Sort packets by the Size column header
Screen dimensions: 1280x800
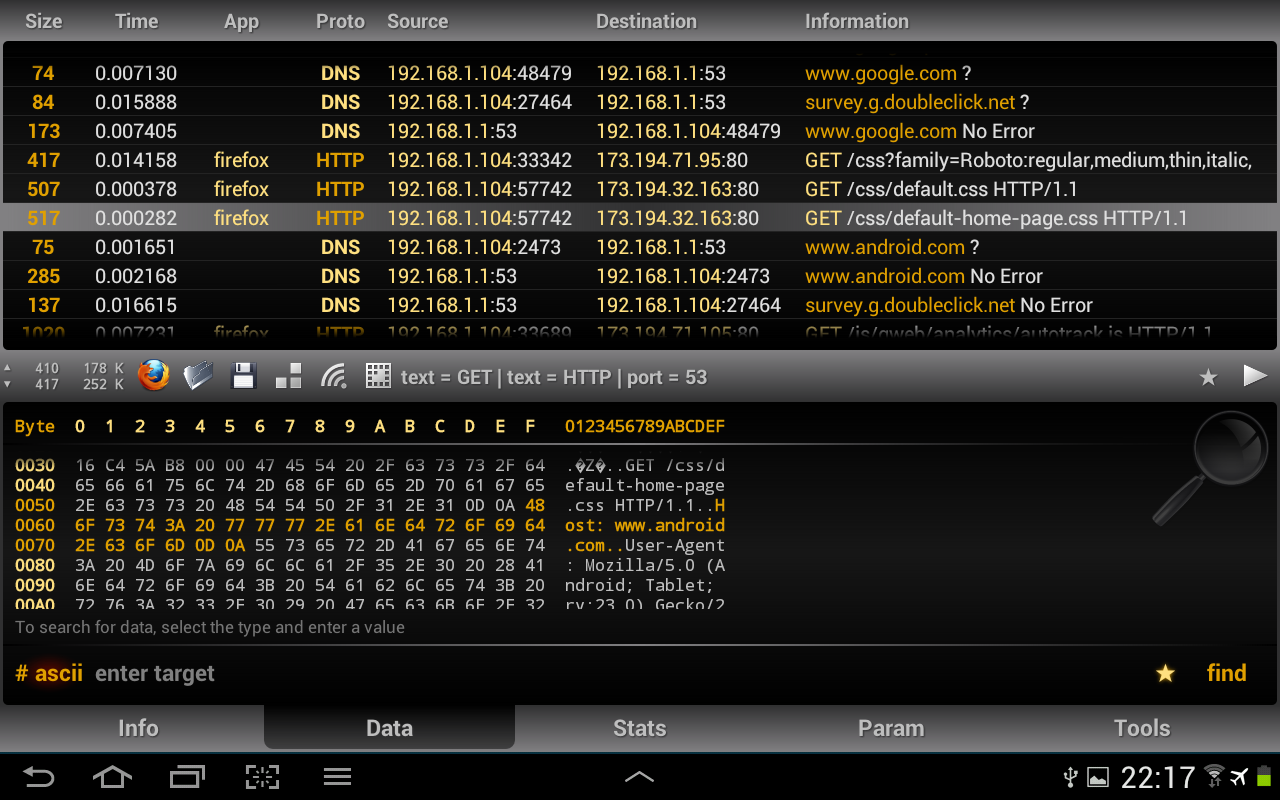pos(43,21)
